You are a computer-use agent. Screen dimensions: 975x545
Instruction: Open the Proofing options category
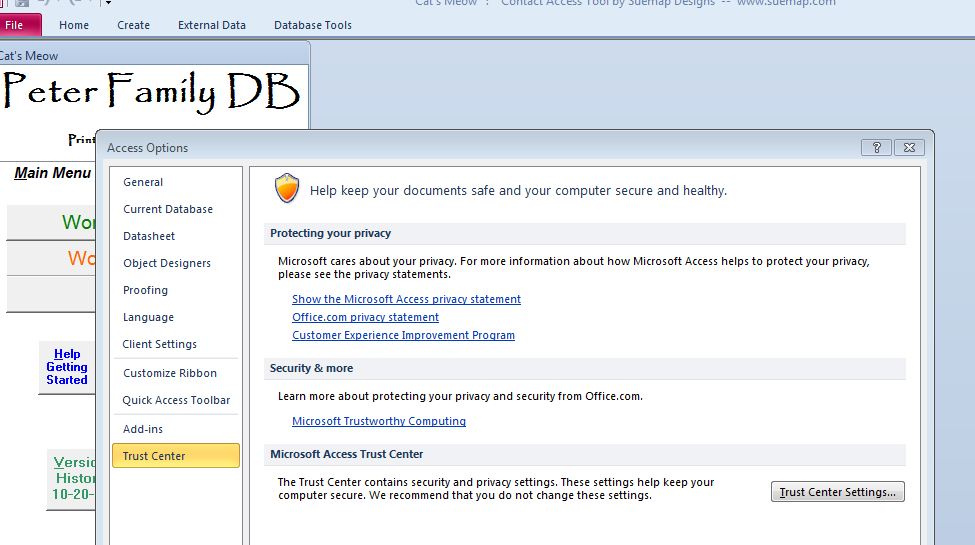point(176,290)
